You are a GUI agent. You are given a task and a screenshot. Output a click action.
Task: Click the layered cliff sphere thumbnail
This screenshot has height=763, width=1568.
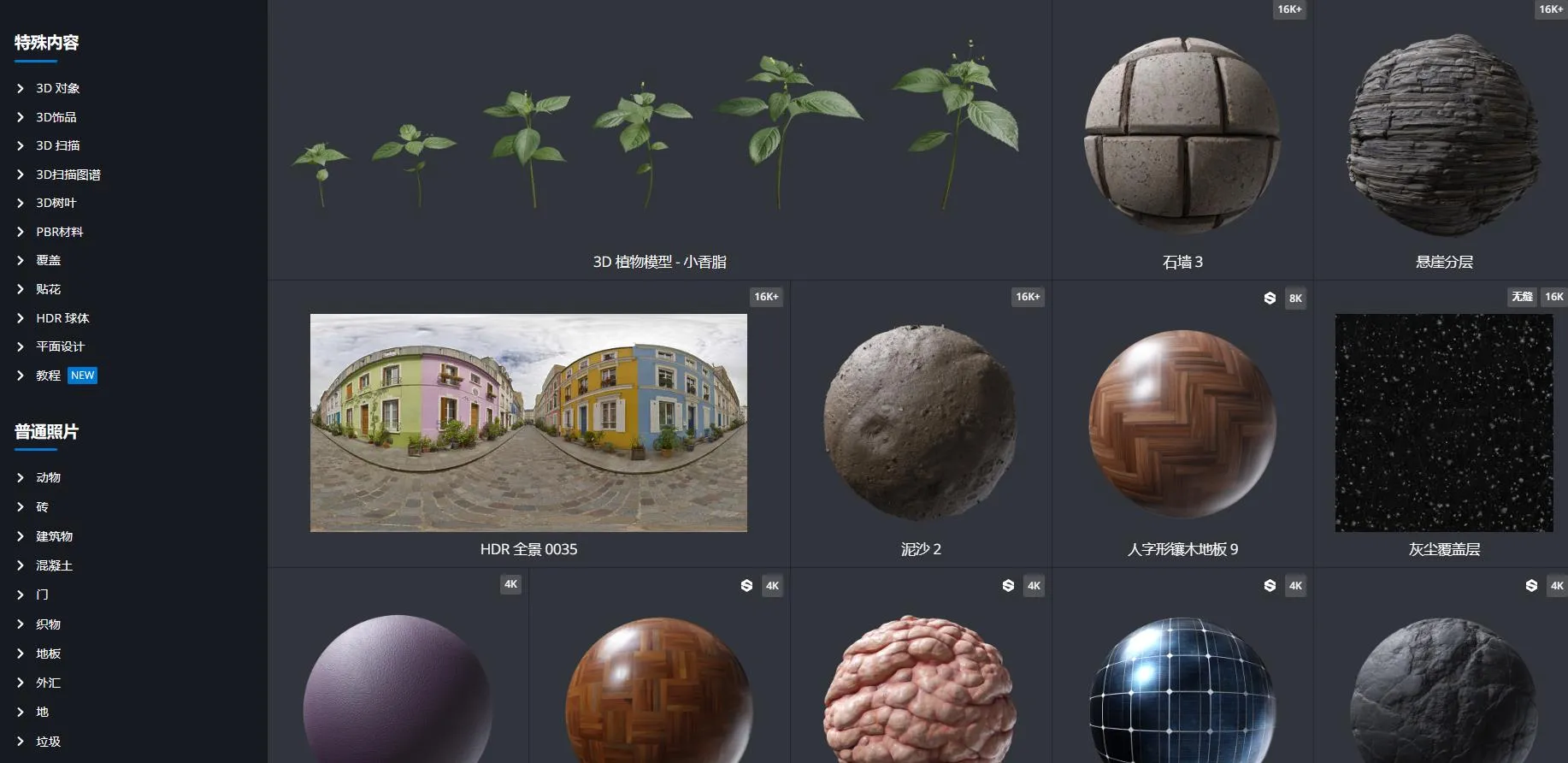[x=1444, y=135]
